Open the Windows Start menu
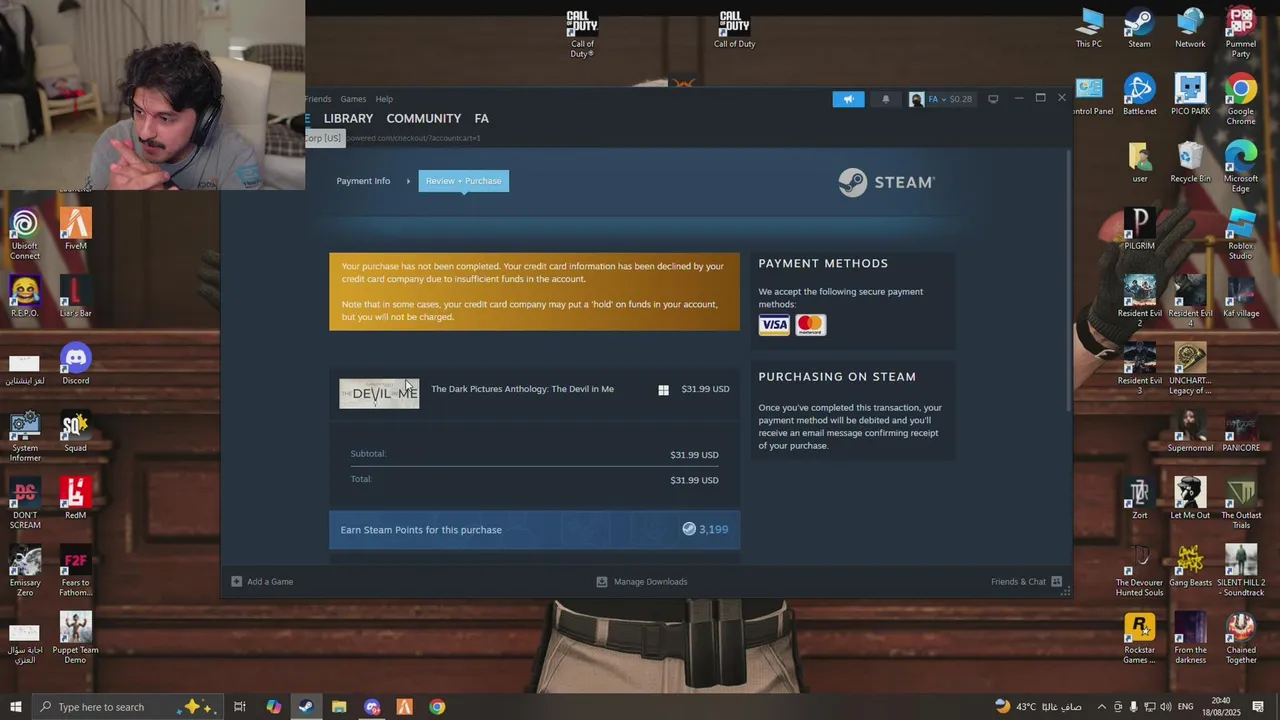1280x720 pixels. coord(16,707)
